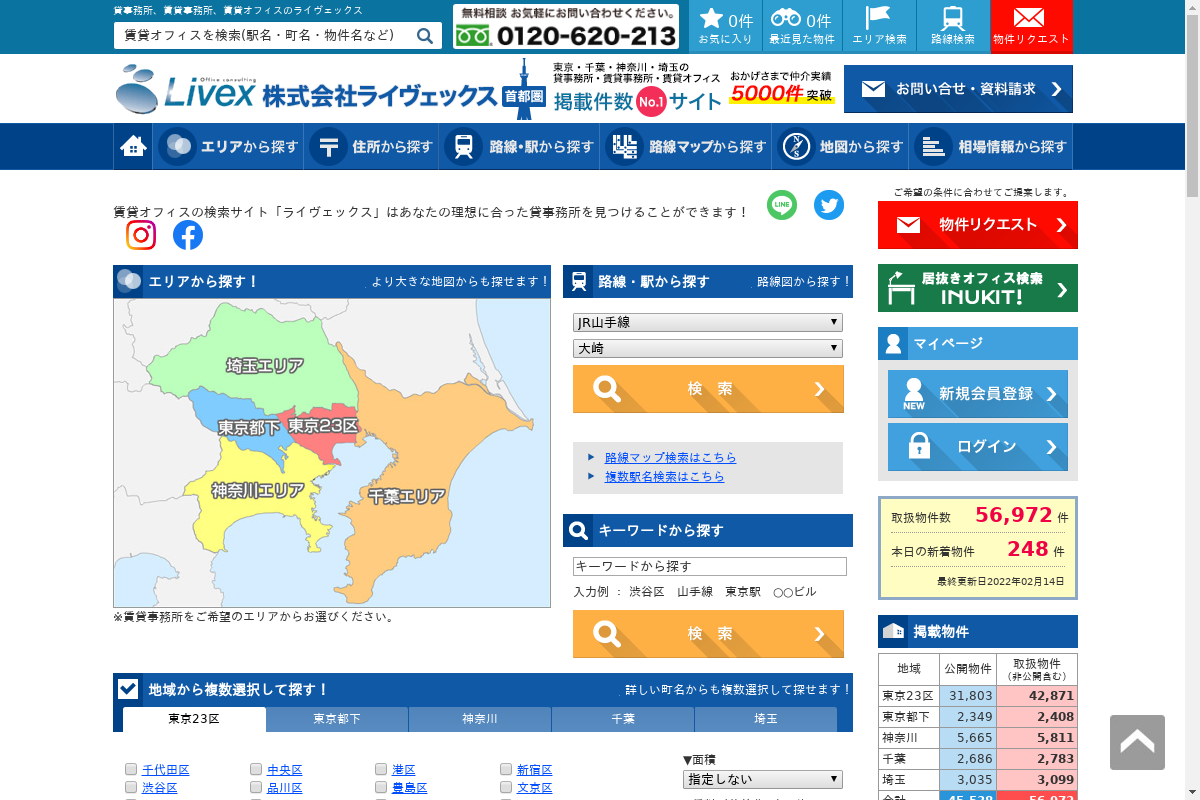
Task: Focus the キーワードから探す input field
Action: 710,567
